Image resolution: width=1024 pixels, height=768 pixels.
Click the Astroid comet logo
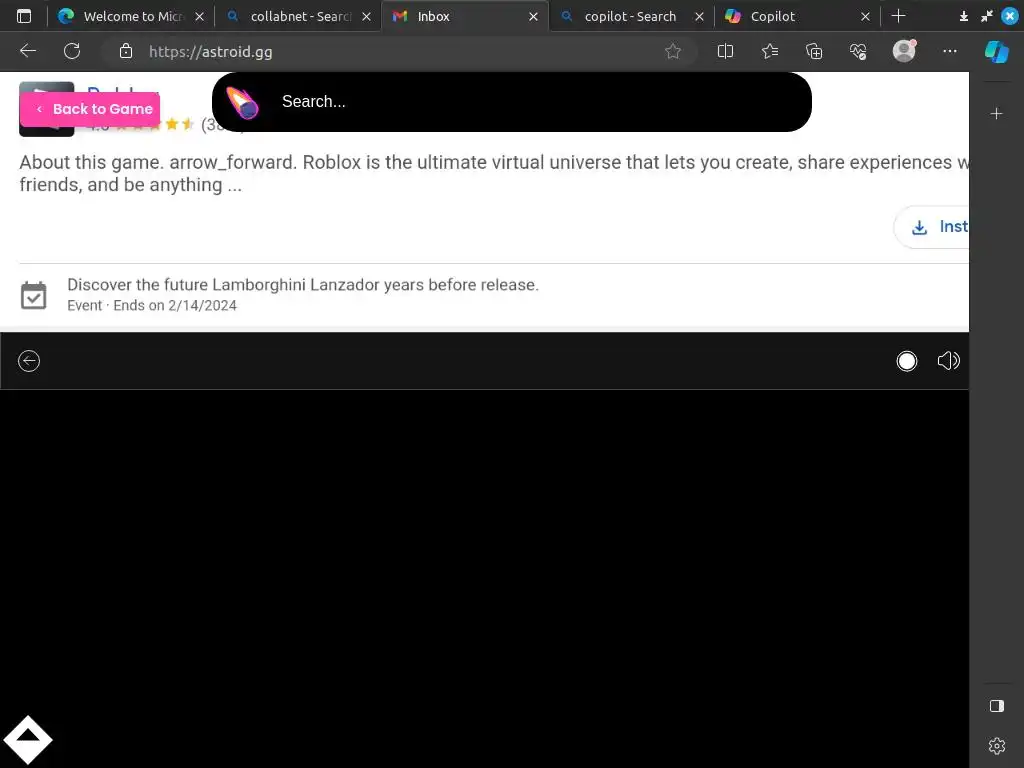[242, 103]
